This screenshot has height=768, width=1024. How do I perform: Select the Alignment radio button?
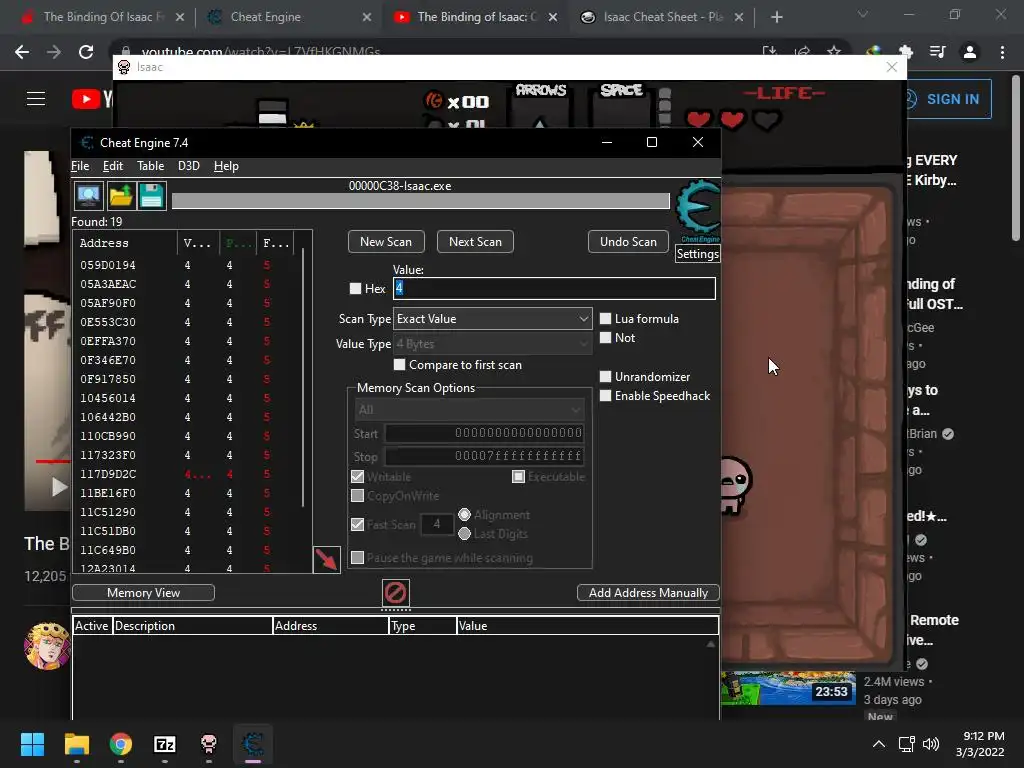pyautogui.click(x=464, y=515)
